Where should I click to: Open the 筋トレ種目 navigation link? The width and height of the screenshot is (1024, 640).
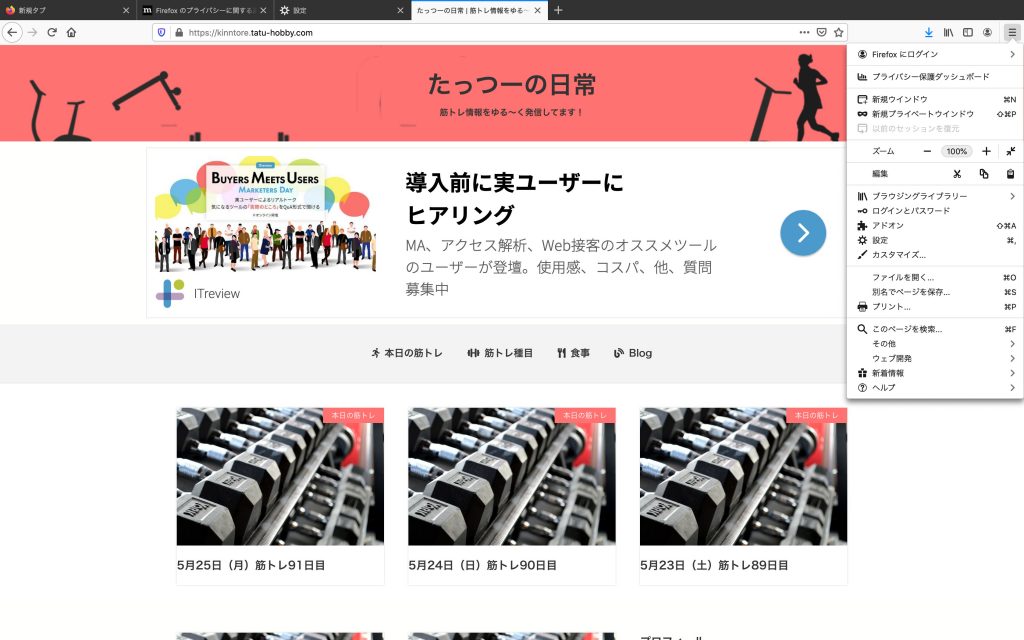click(500, 353)
